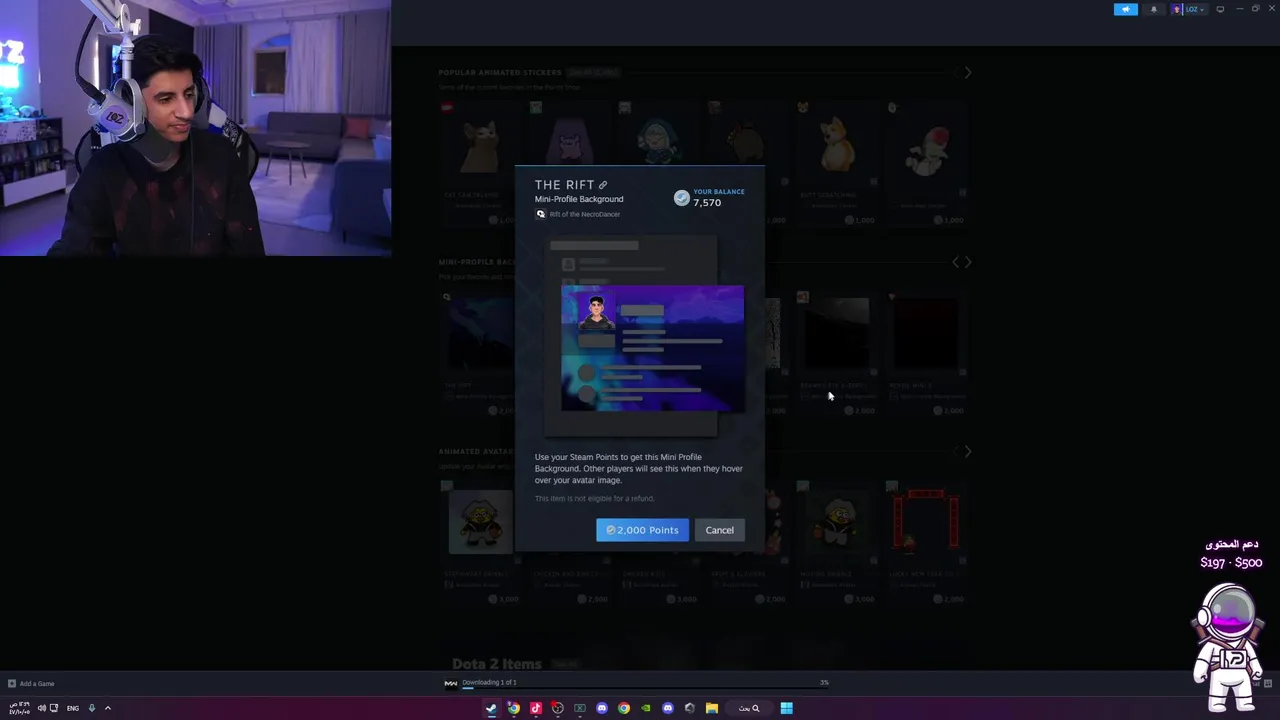Click the Dota 2 Items heading
This screenshot has width=1280, height=720.
[497, 664]
